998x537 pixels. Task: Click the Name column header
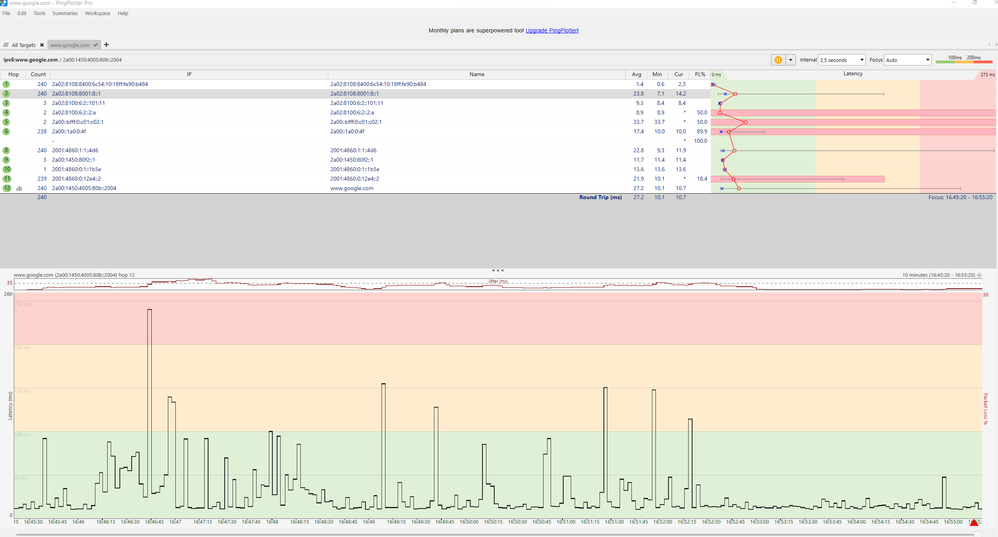(477, 74)
